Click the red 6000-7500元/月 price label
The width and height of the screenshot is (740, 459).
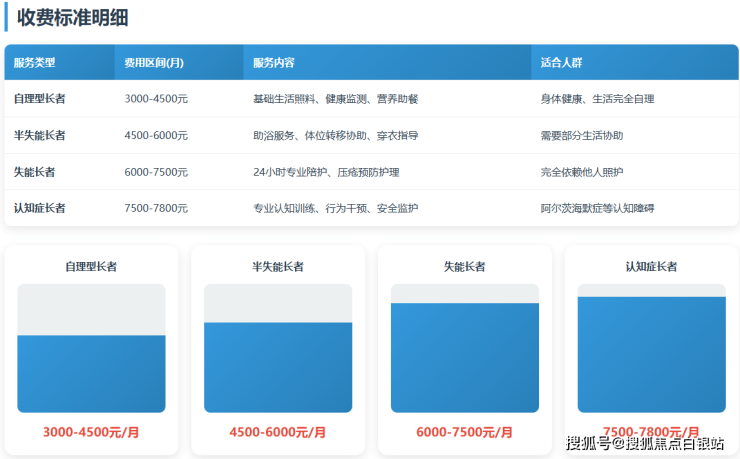click(x=464, y=432)
